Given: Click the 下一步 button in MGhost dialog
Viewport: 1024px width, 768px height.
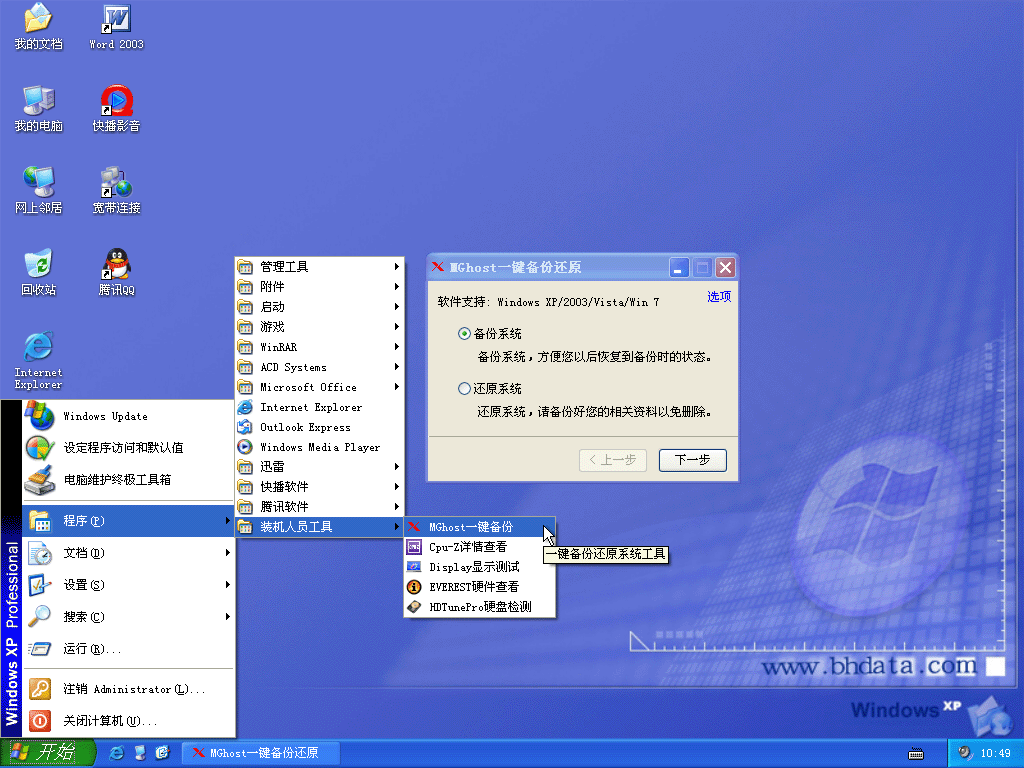Looking at the screenshot, I should click(x=692, y=460).
